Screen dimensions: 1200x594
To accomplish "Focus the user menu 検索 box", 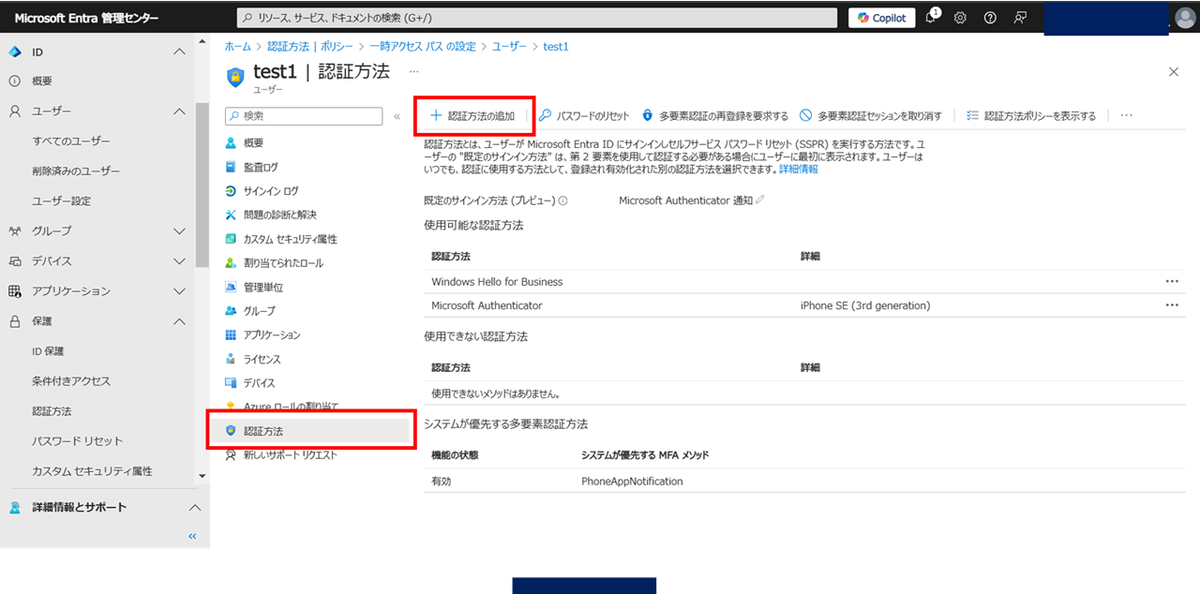I will point(304,116).
